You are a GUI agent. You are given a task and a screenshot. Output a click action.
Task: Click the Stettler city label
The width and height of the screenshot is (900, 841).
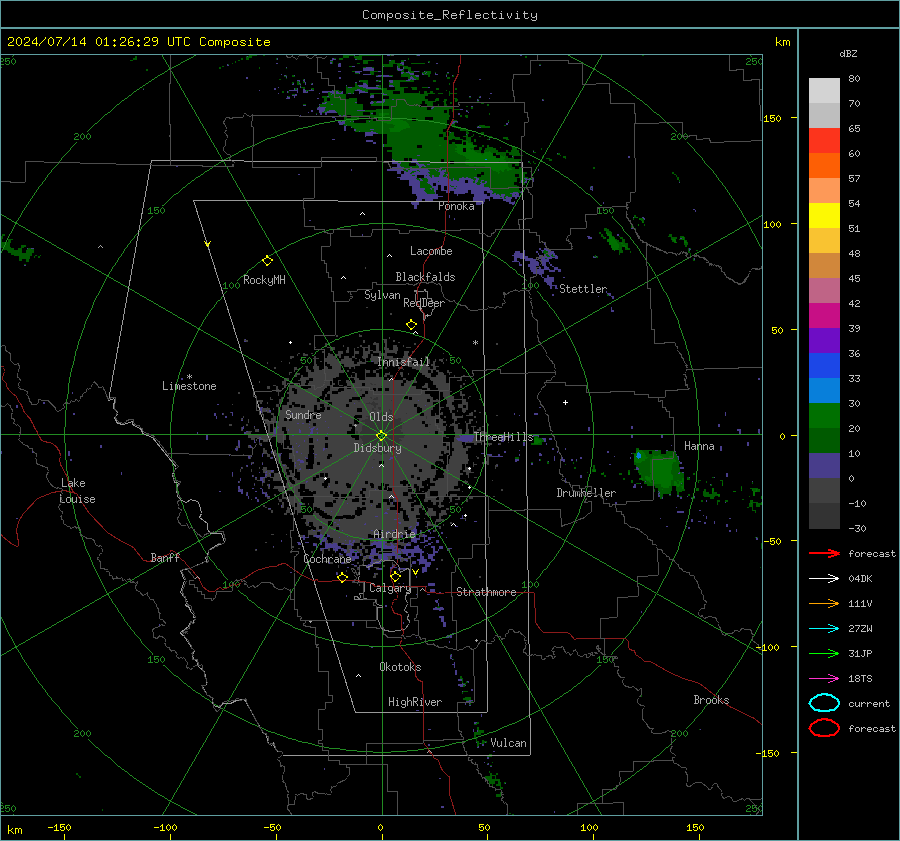coord(583,289)
